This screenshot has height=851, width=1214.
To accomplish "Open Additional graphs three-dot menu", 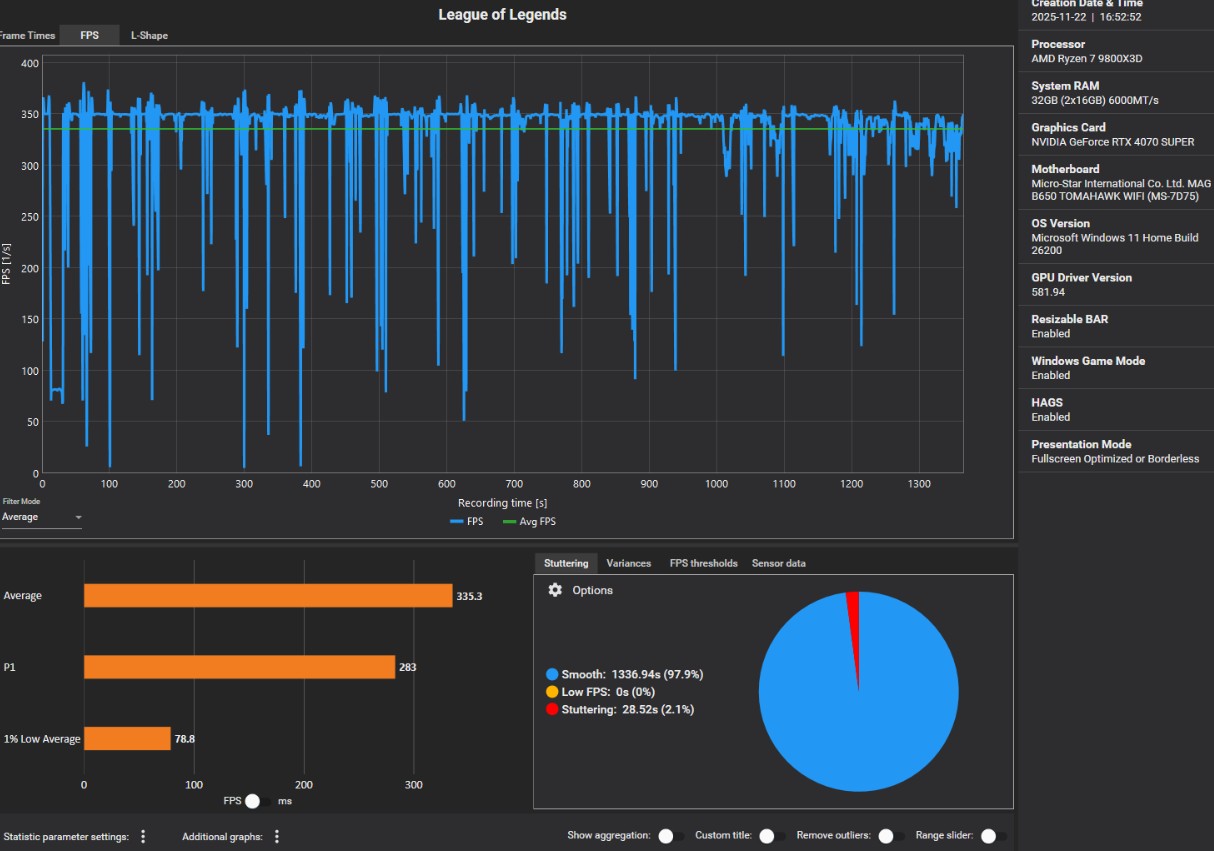I will point(277,836).
